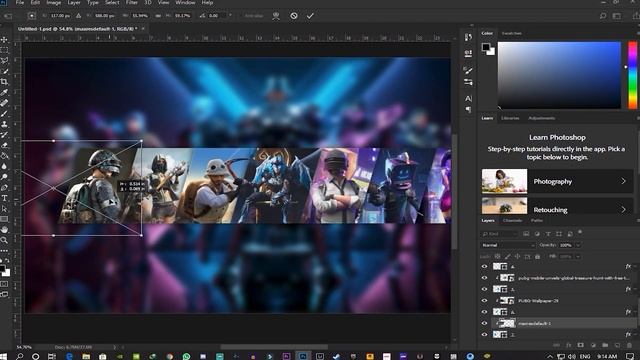Viewport: 640px width, 360px height.
Task: Open the Fill slider dropdown arrow
Action: click(578, 256)
